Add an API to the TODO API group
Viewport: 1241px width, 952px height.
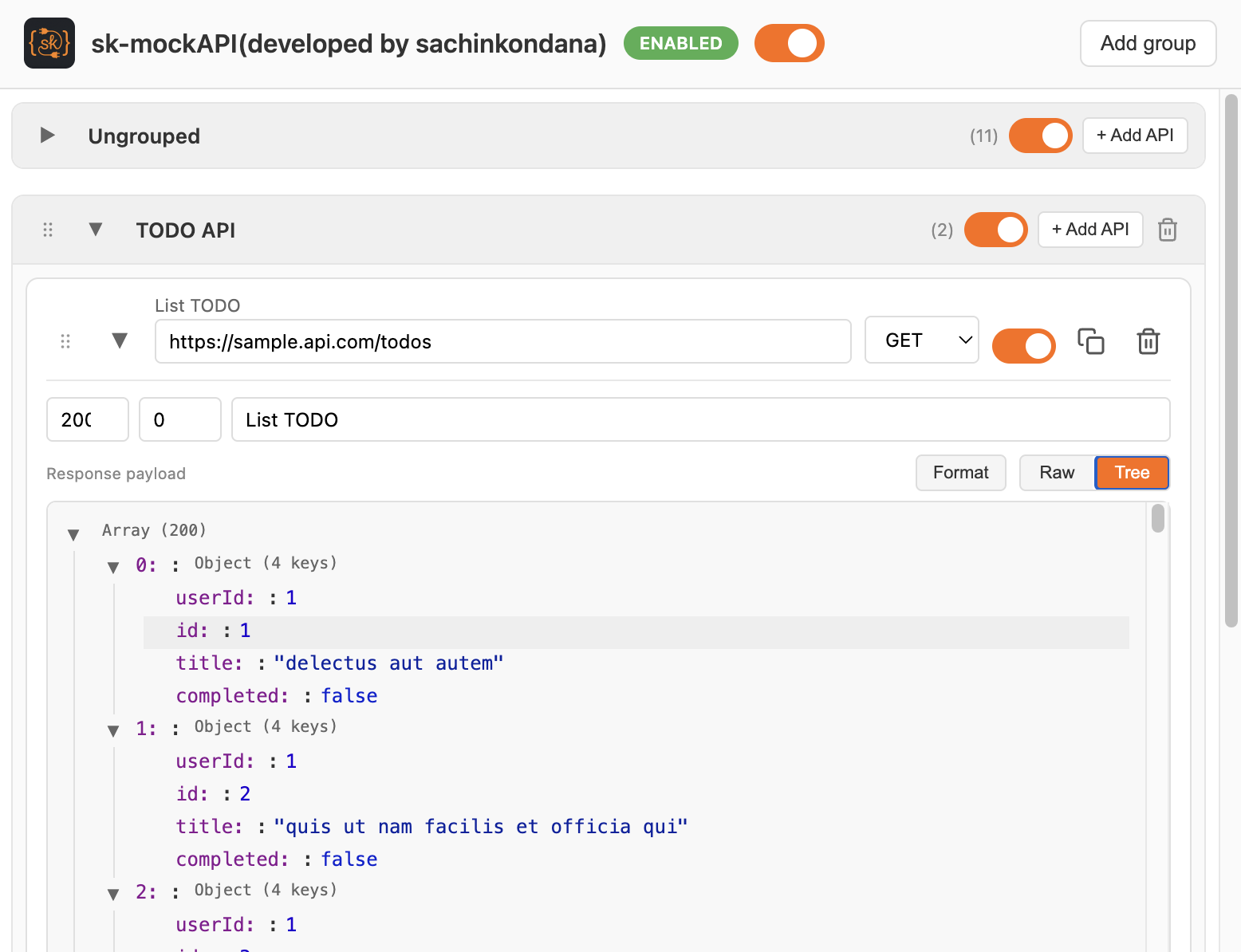[1090, 230]
